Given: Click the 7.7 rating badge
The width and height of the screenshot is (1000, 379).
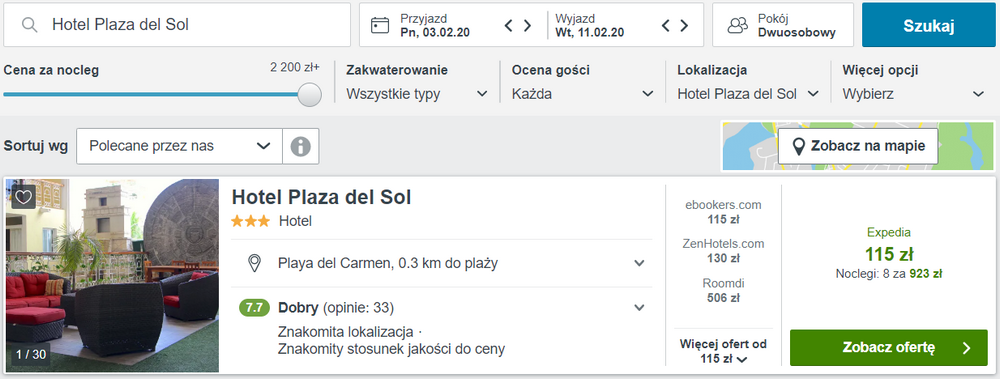Looking at the screenshot, I should (254, 308).
